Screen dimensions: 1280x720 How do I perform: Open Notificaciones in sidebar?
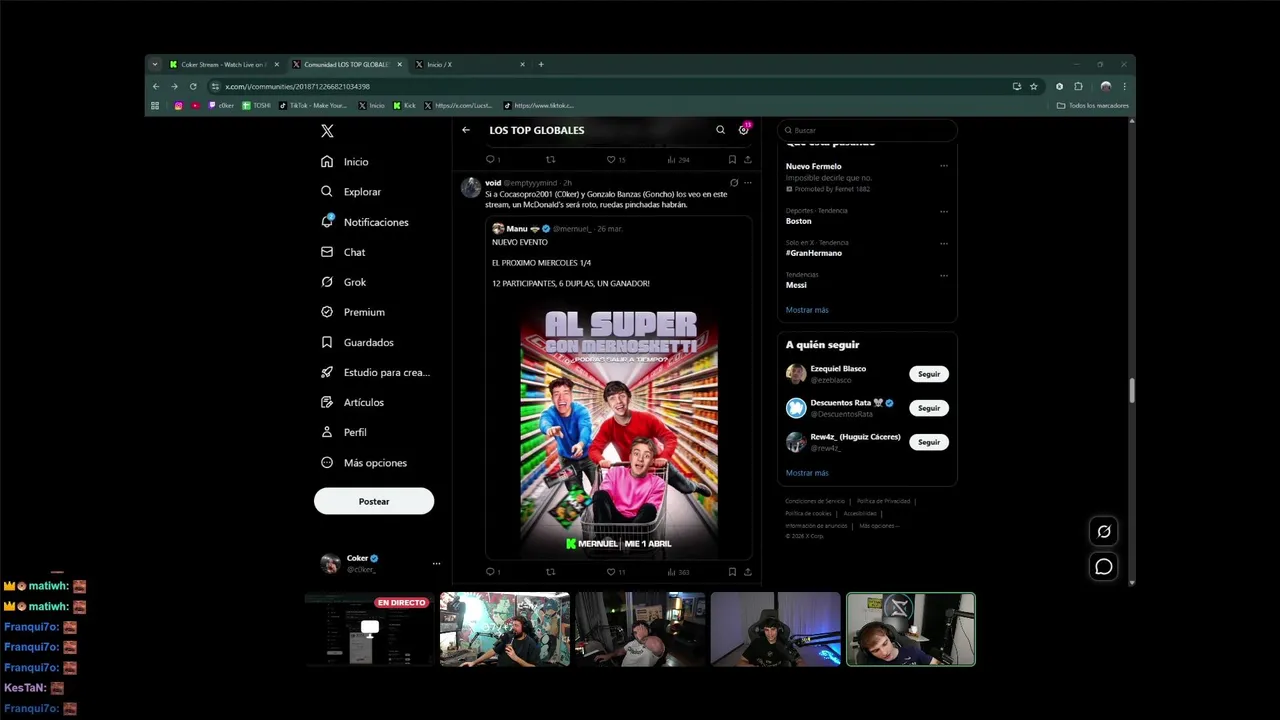365,222
